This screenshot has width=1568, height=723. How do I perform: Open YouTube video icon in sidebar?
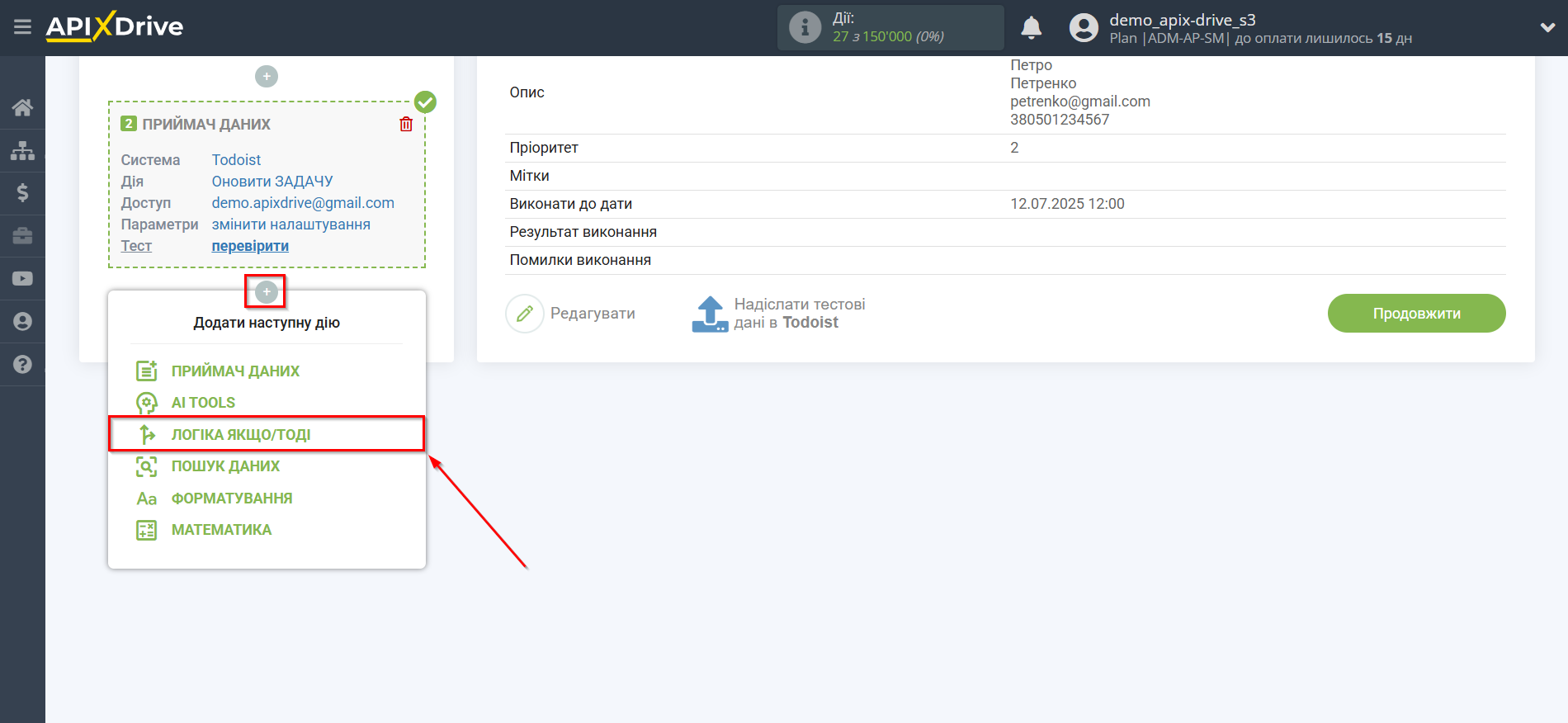coord(22,279)
